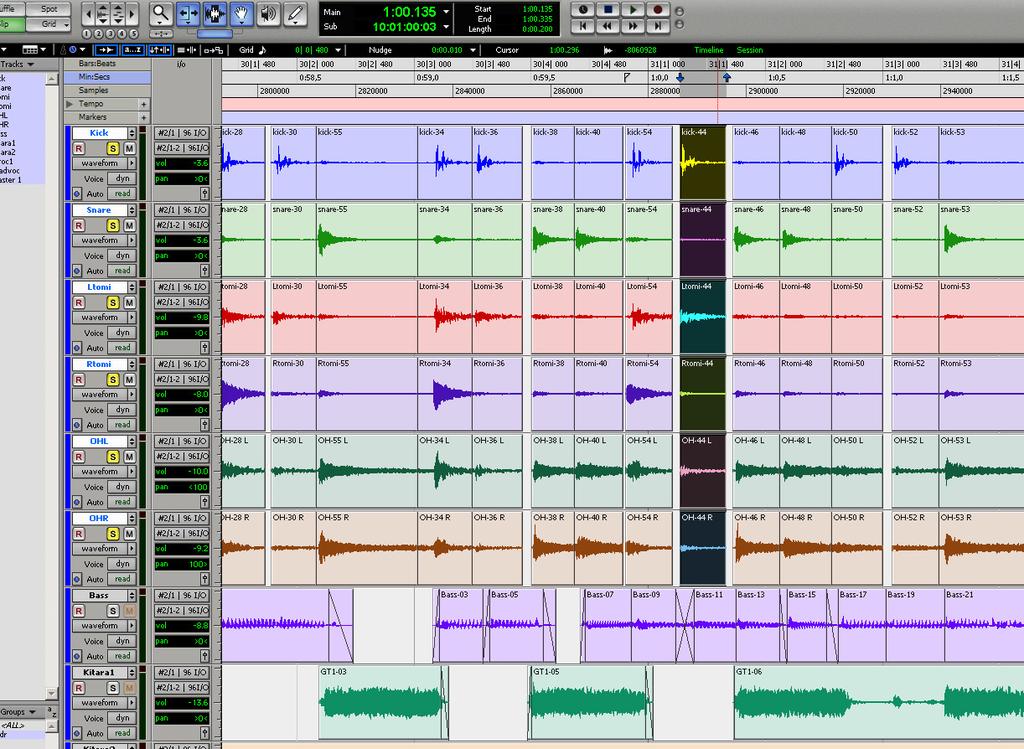The height and width of the screenshot is (749, 1024).
Task: Select the Selector waveform tool
Action: click(x=214, y=14)
